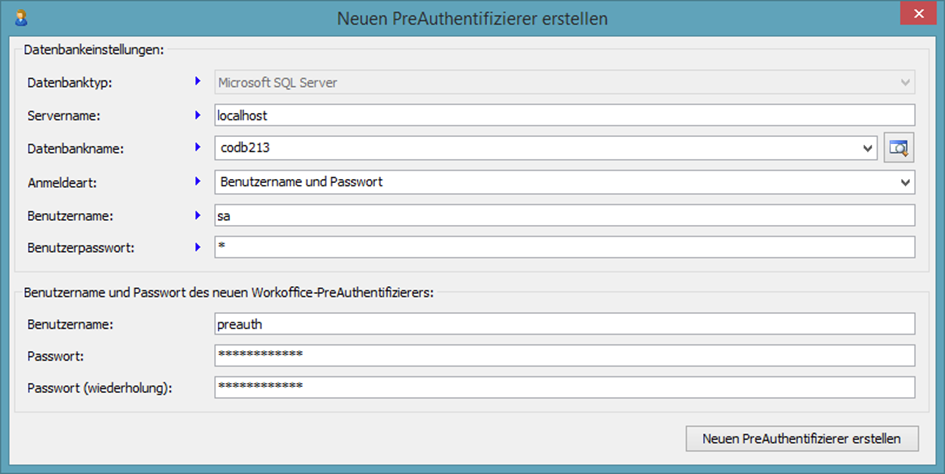
Task: Click the application icon in title bar
Action: tap(19, 18)
